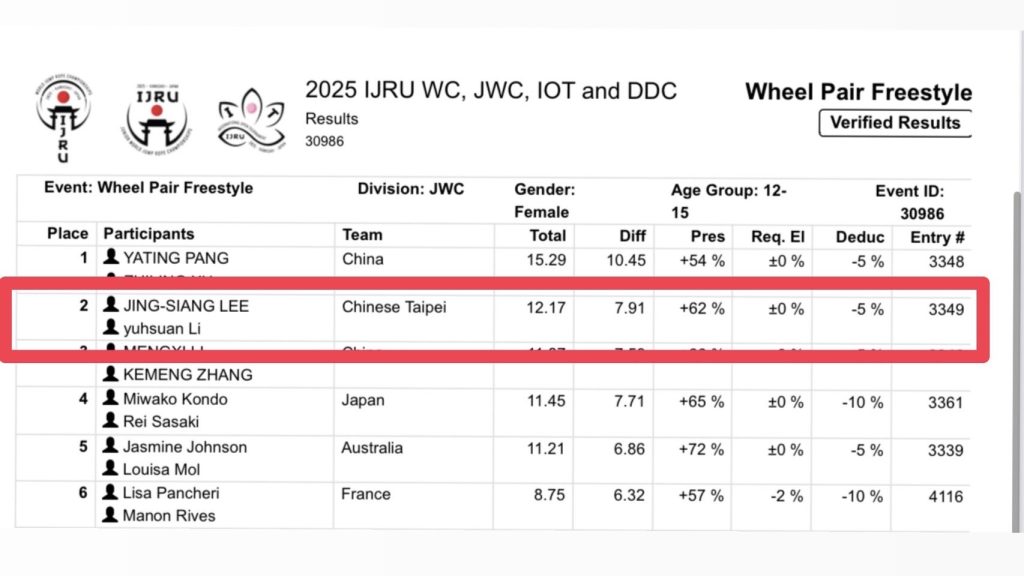Click entry number 3349
This screenshot has height=576, width=1024.
[945, 309]
